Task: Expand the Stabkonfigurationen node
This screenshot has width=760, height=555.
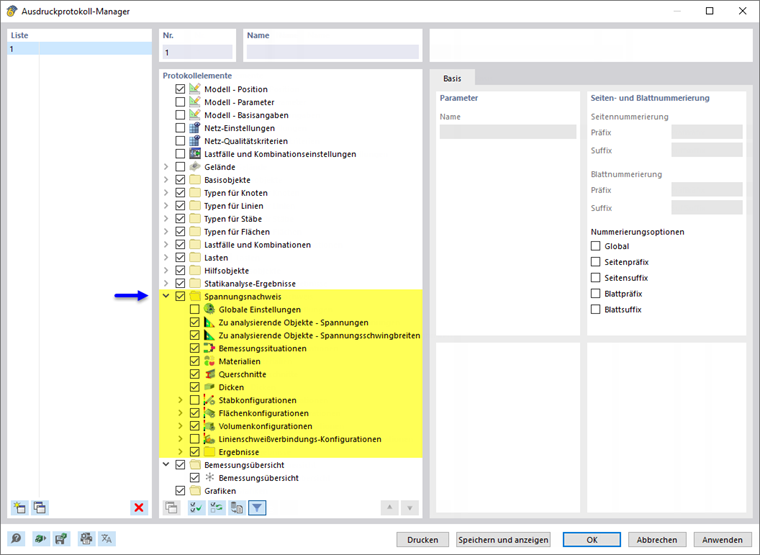Action: 180,400
